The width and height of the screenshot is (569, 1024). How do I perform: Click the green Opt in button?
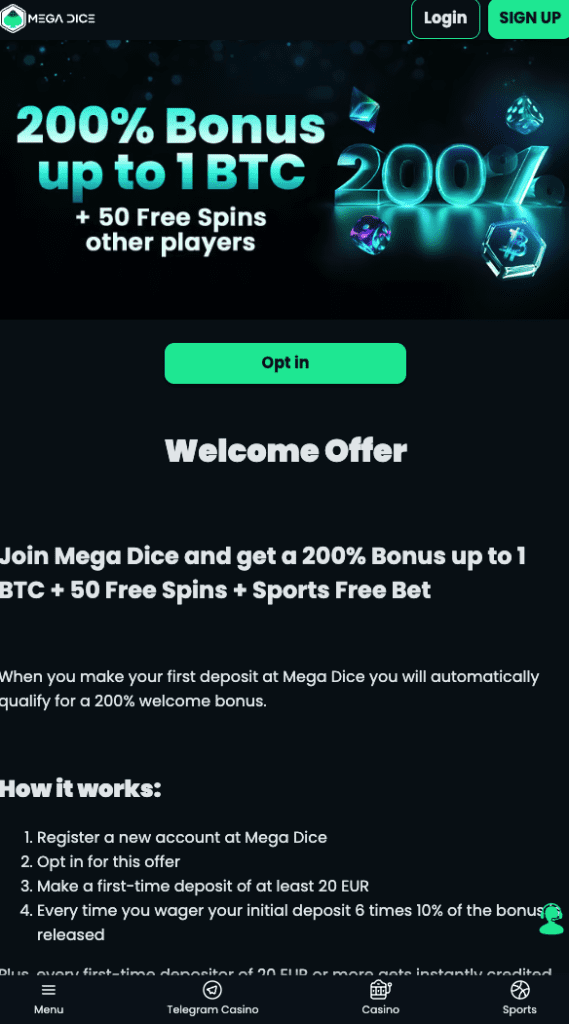point(285,363)
